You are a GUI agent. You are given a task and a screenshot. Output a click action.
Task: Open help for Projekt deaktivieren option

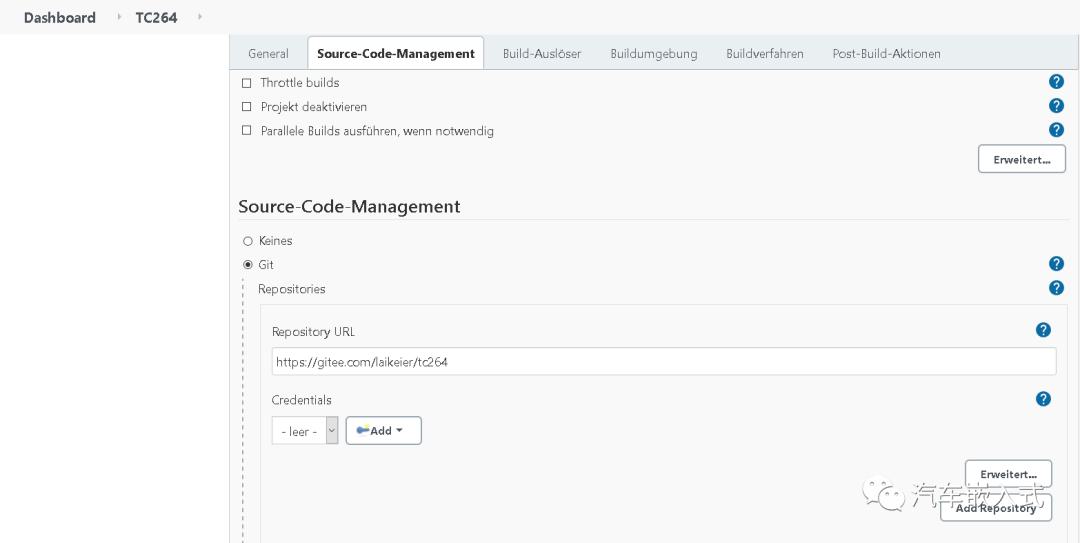[1056, 106]
